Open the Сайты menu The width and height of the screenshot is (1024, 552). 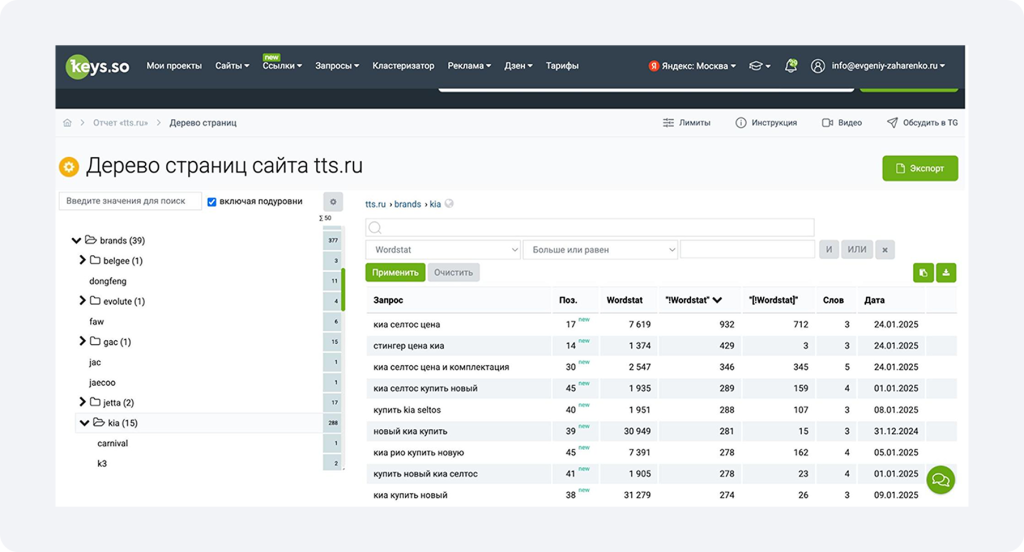[232, 66]
